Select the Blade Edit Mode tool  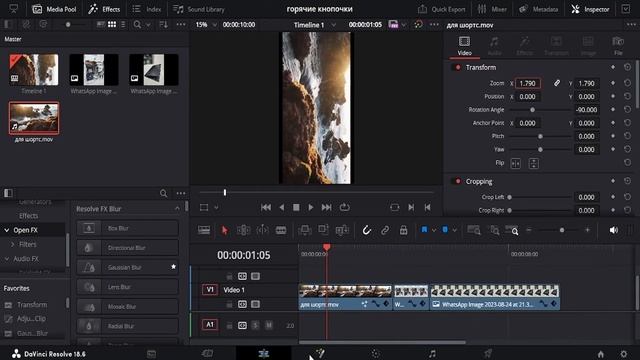point(281,230)
